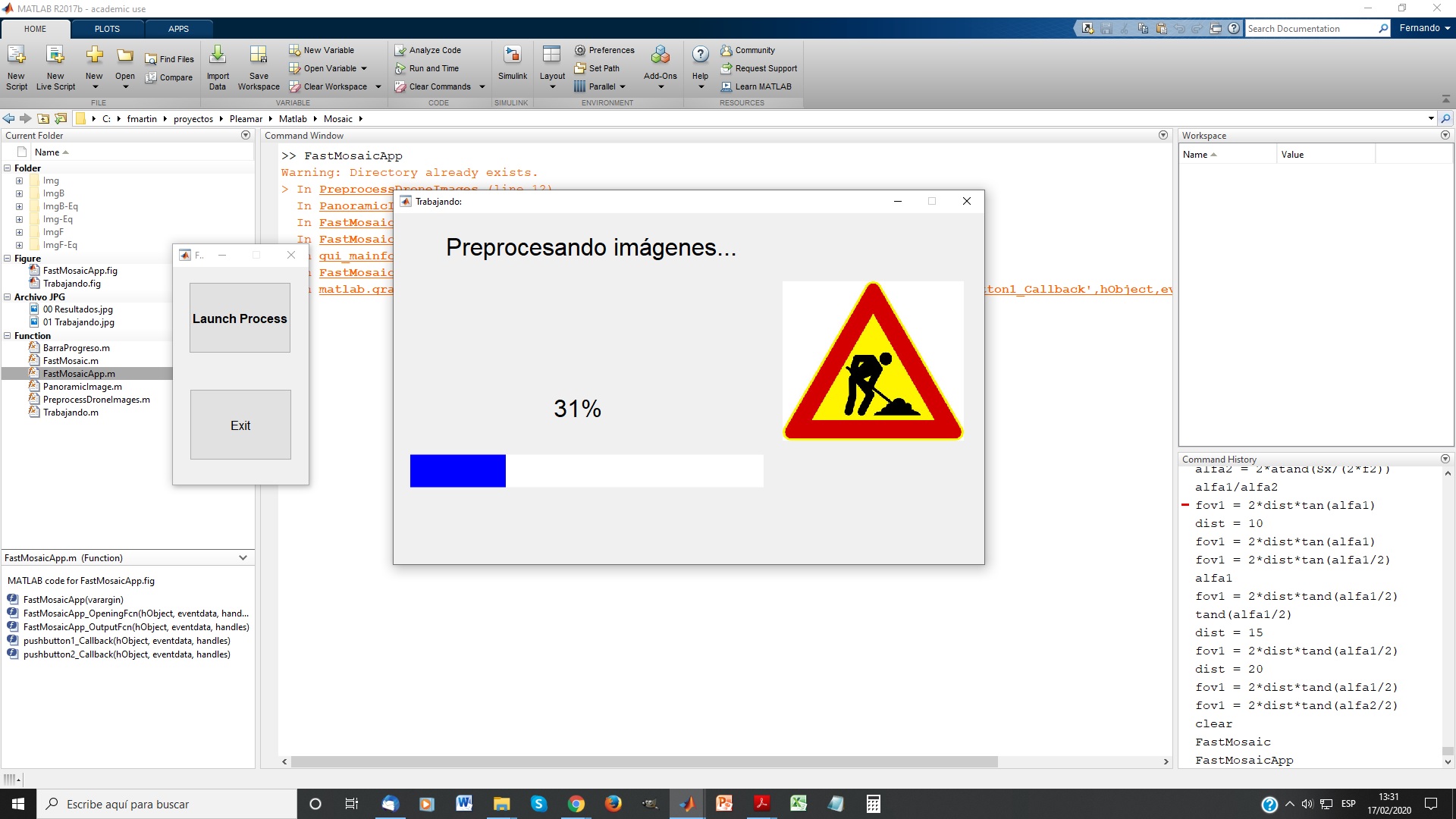The height and width of the screenshot is (819, 1456).
Task: Open the Layout options icon
Action: 552,55
